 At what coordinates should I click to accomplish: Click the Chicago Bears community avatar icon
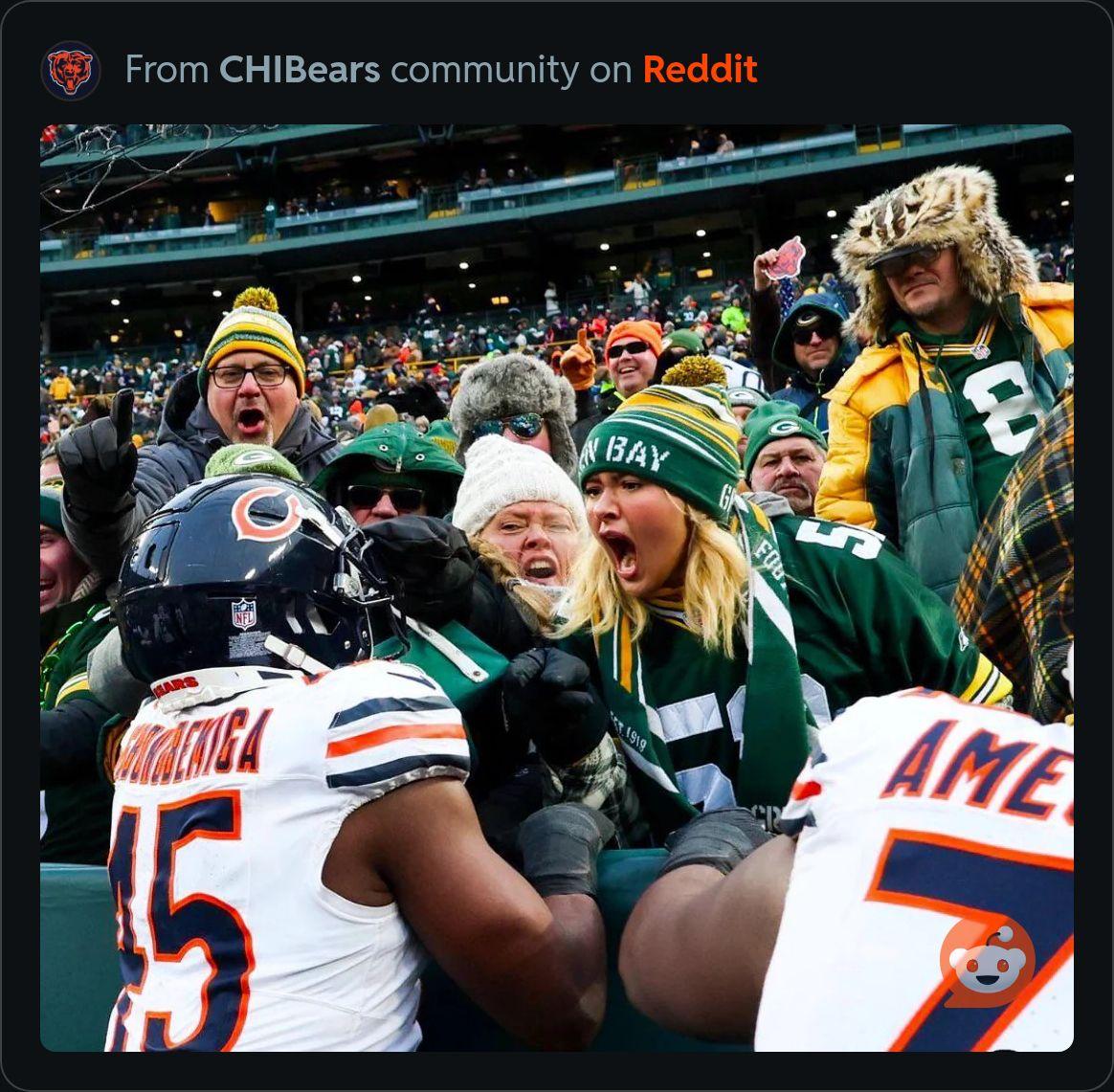click(x=70, y=70)
